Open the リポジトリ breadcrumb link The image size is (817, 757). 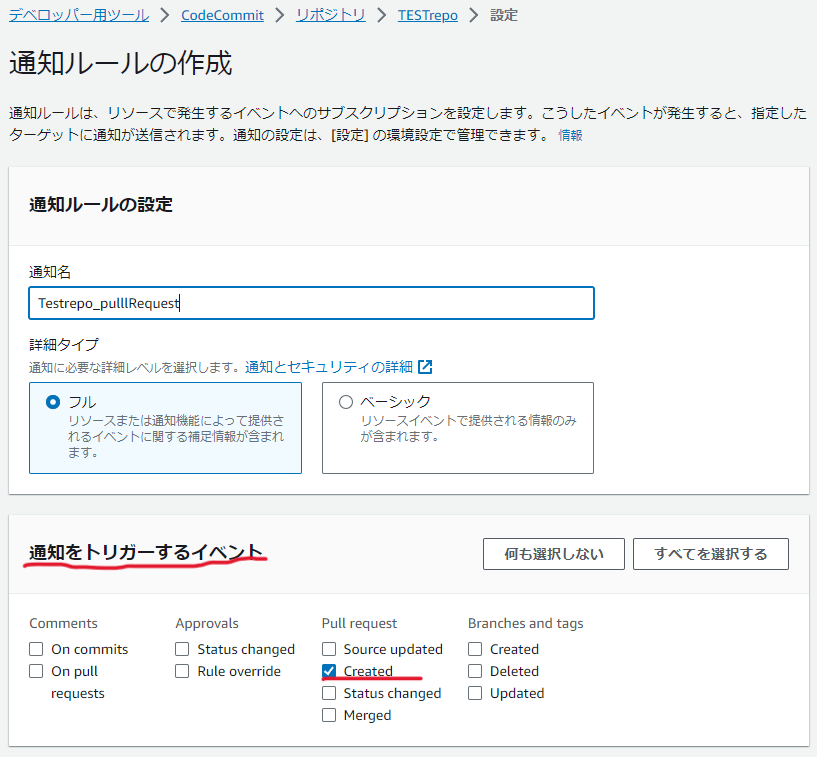(330, 15)
